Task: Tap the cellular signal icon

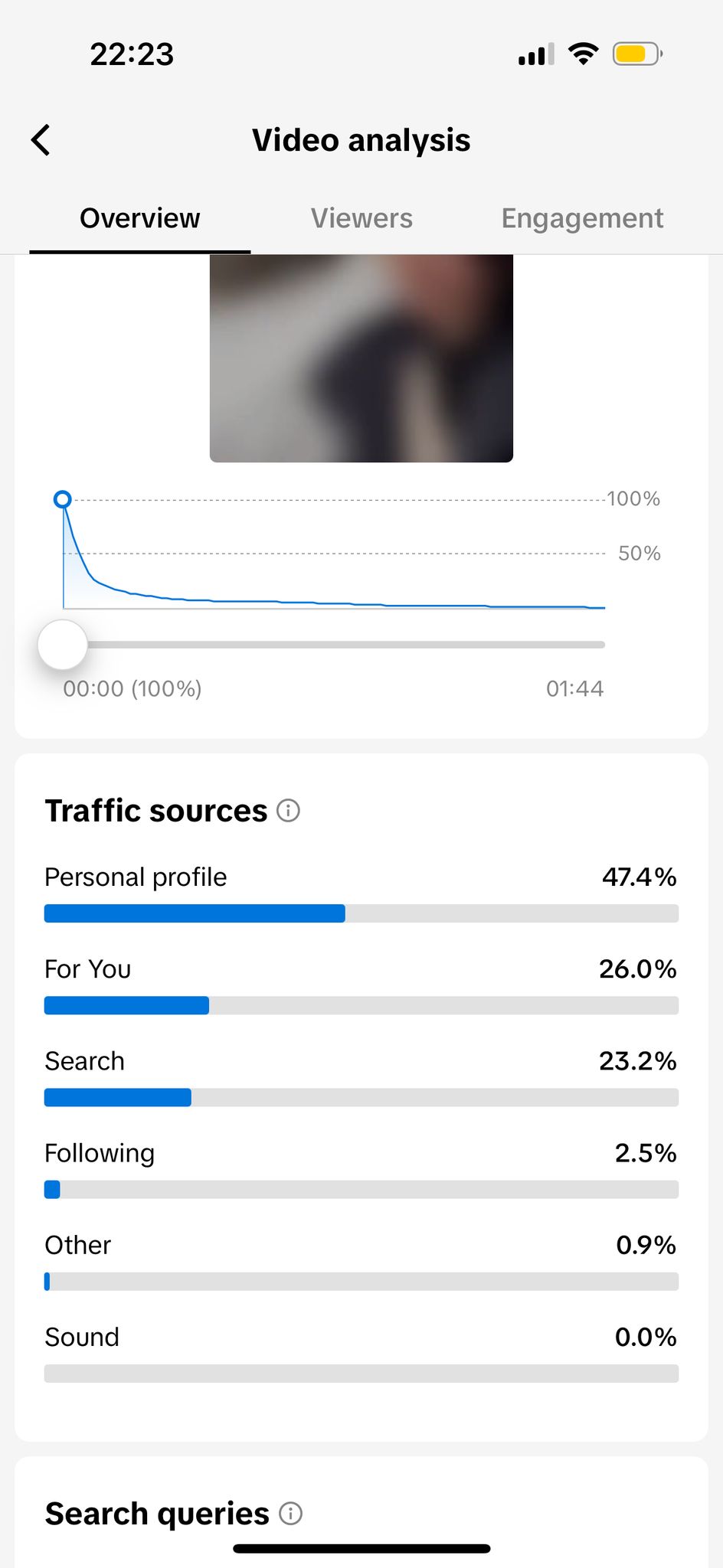Action: point(535,54)
